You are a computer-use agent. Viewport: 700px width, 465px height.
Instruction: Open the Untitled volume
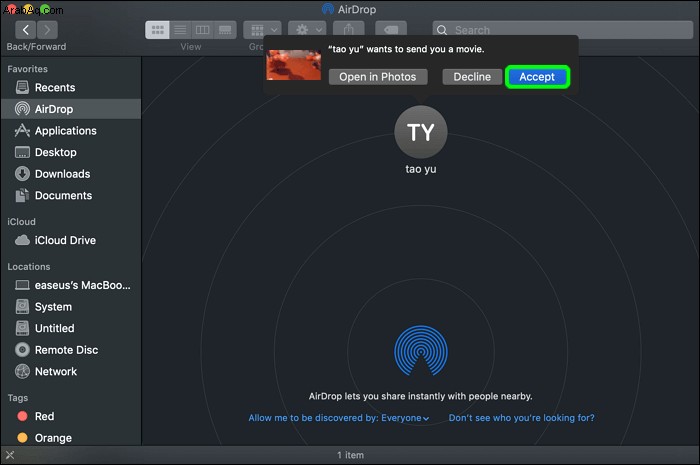pyautogui.click(x=71, y=328)
